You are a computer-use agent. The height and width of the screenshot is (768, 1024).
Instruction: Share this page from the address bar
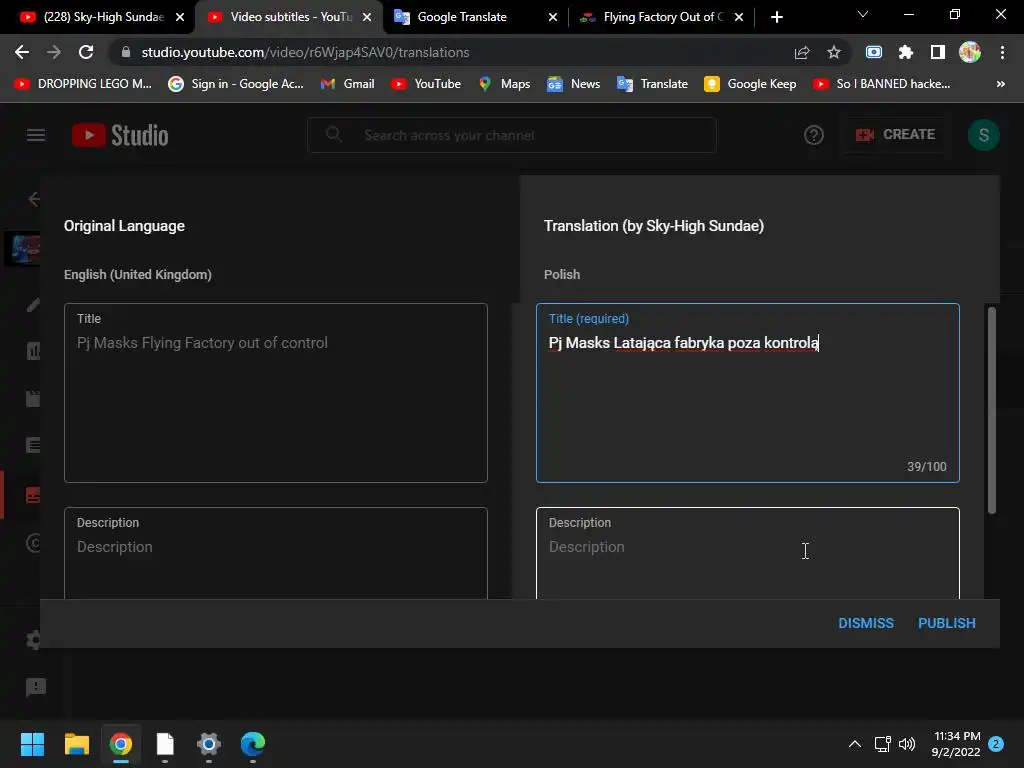tap(802, 52)
